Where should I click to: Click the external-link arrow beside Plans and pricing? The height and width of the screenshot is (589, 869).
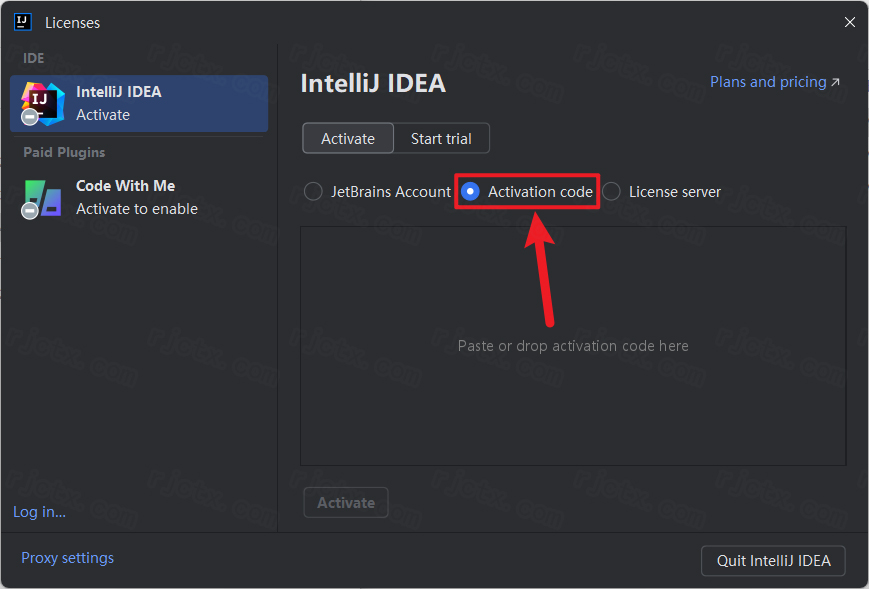tap(835, 82)
